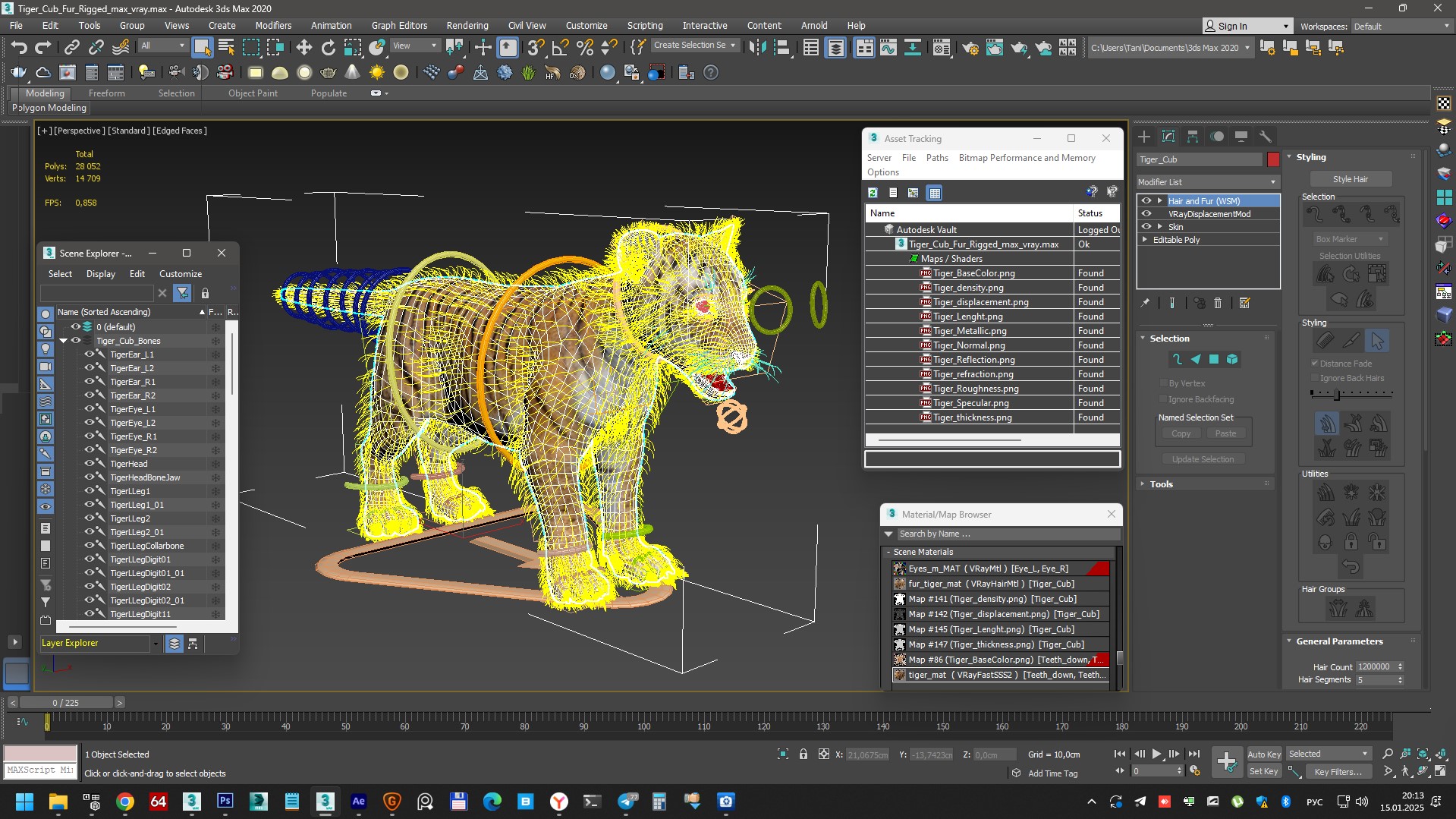This screenshot has width=1456, height=819.
Task: Toggle visibility of Skin modifier
Action: click(1146, 227)
